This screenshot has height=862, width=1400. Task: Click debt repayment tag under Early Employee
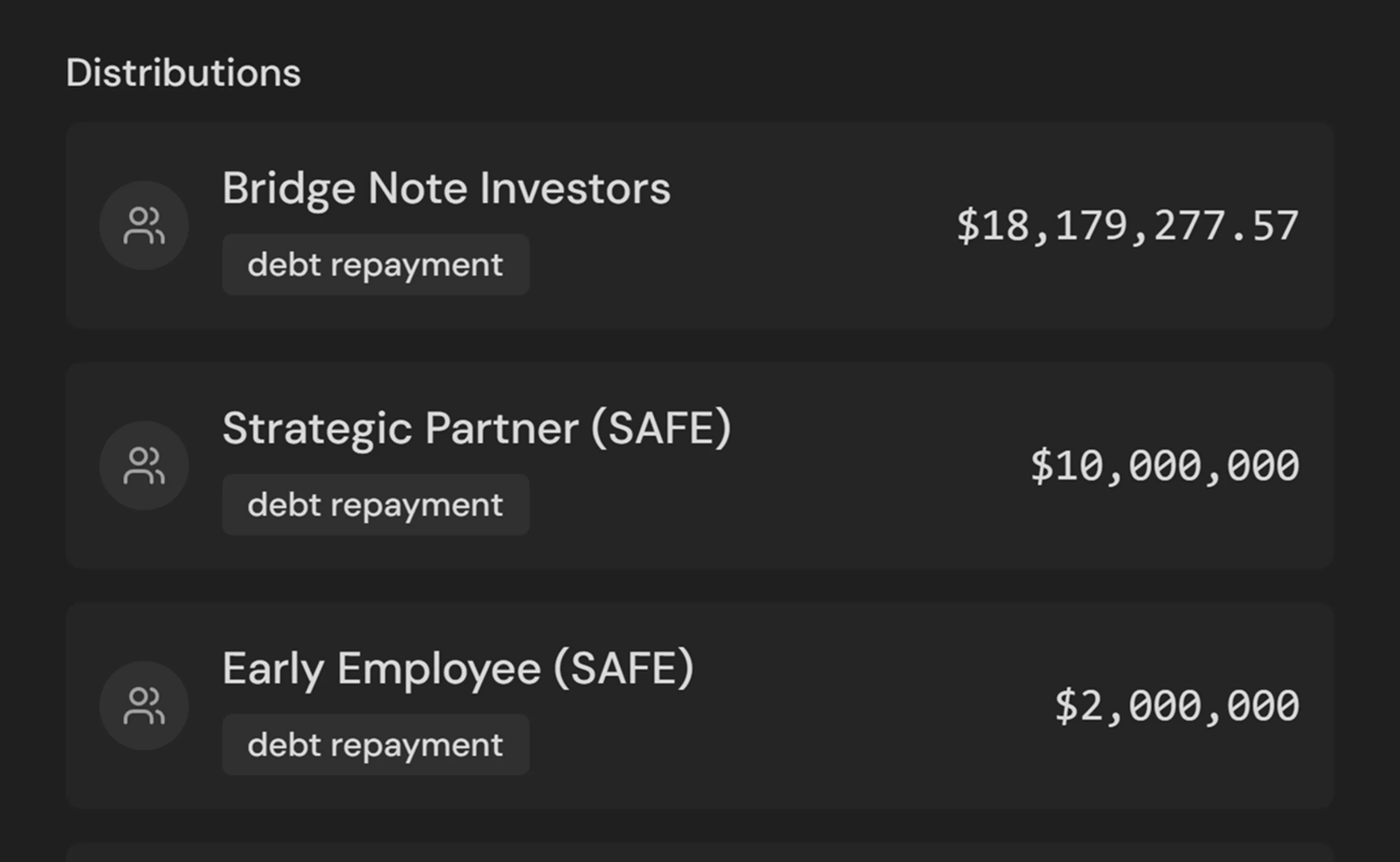375,744
